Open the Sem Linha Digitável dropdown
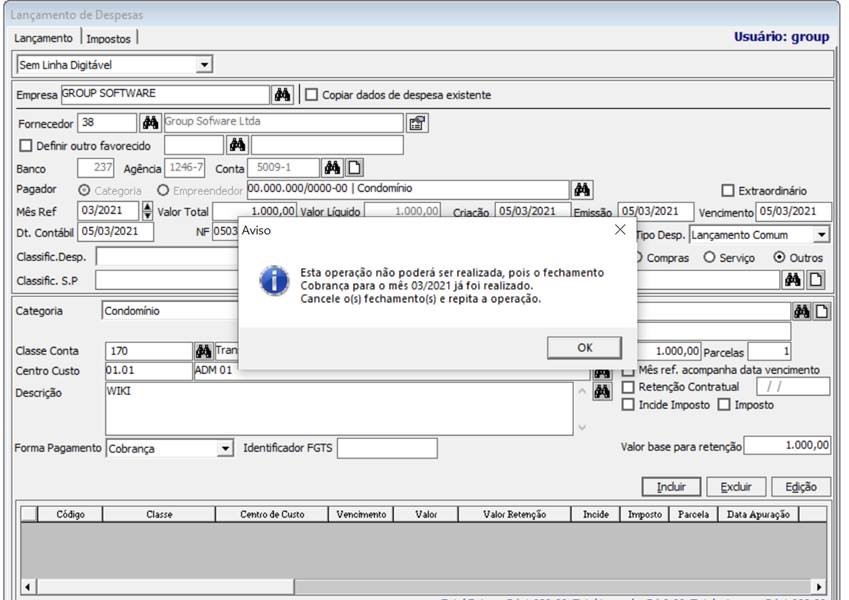This screenshot has height=600, width=849. (204, 65)
